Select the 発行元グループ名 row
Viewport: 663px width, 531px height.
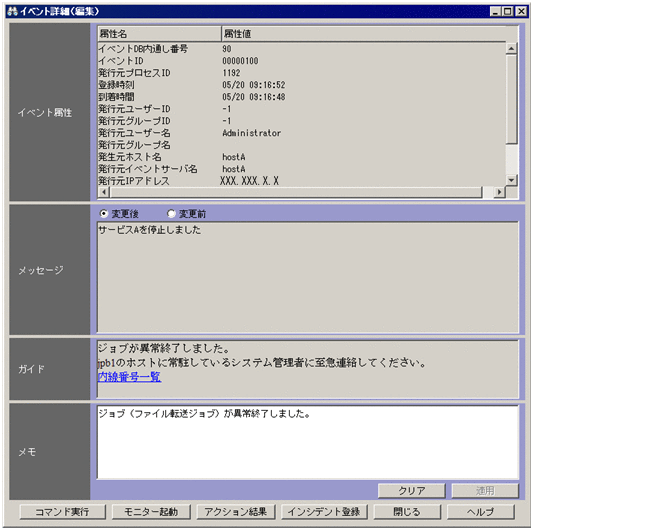(301, 145)
